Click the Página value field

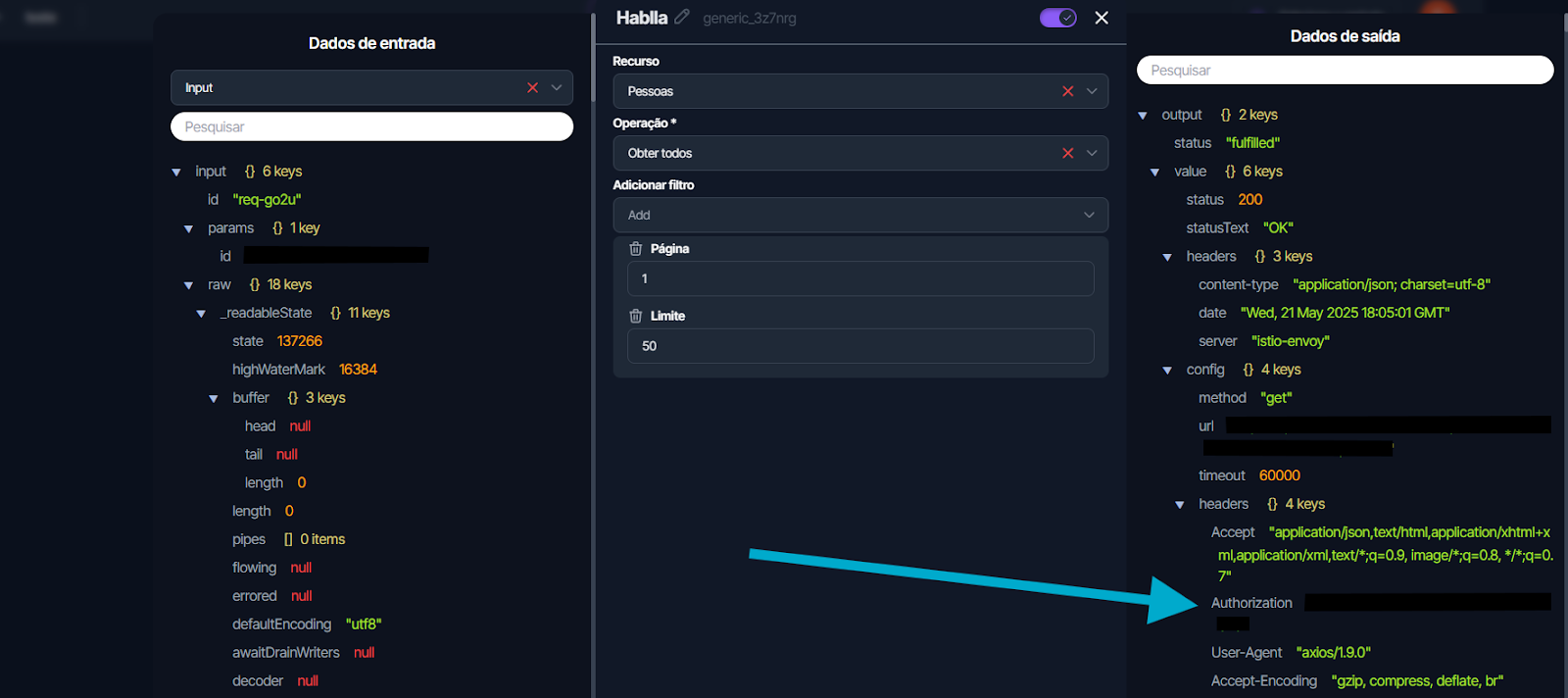859,278
